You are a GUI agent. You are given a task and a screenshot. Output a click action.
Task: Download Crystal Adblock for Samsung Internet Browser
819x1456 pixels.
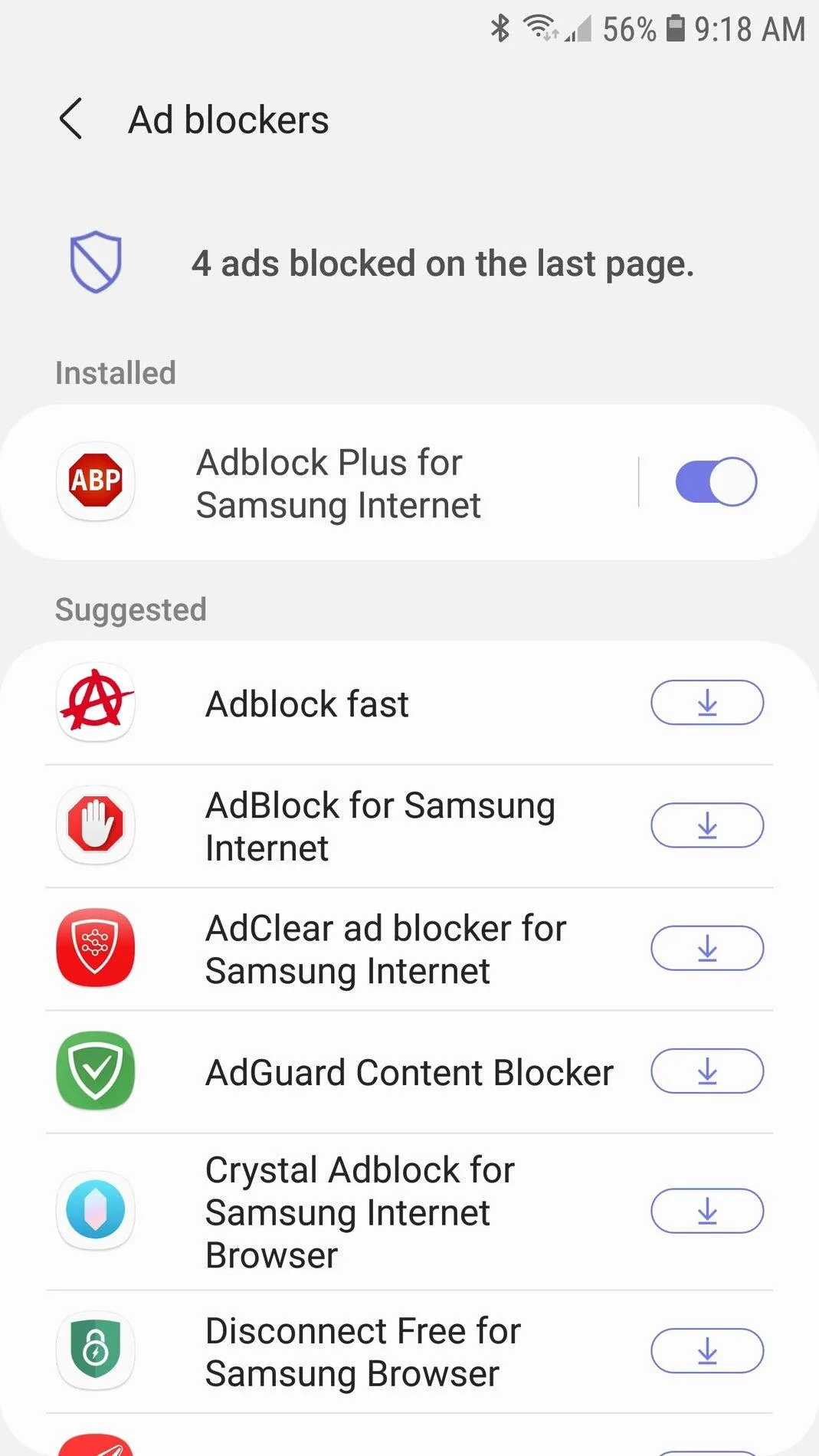pos(707,1212)
